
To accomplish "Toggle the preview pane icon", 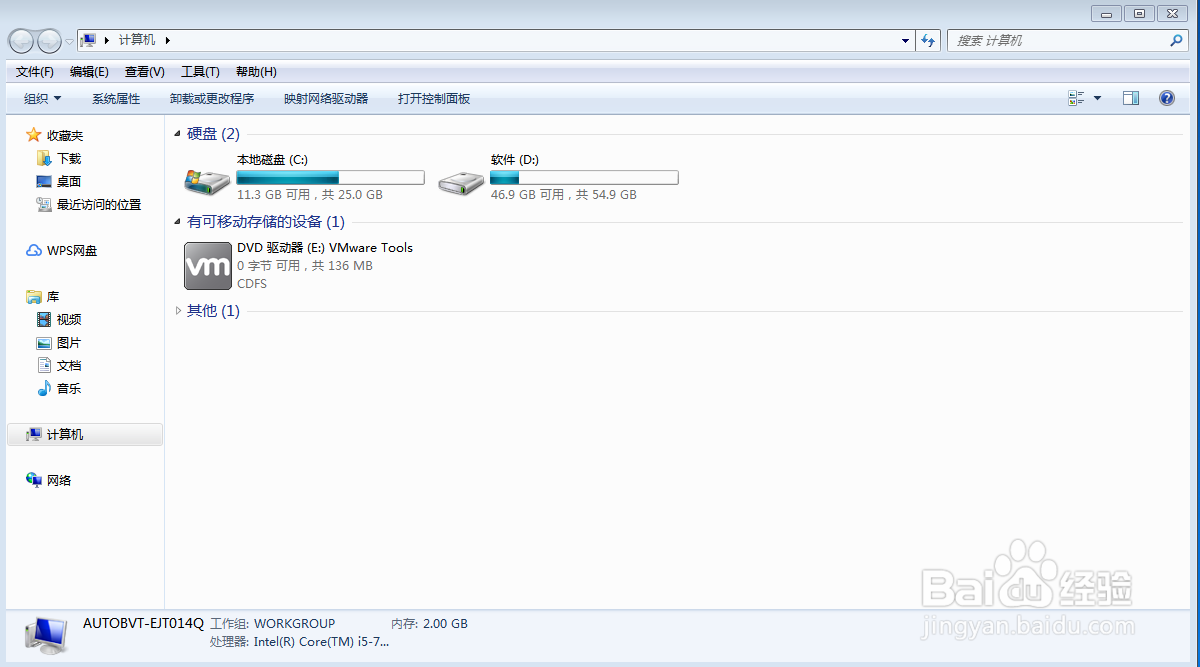I will [x=1131, y=98].
